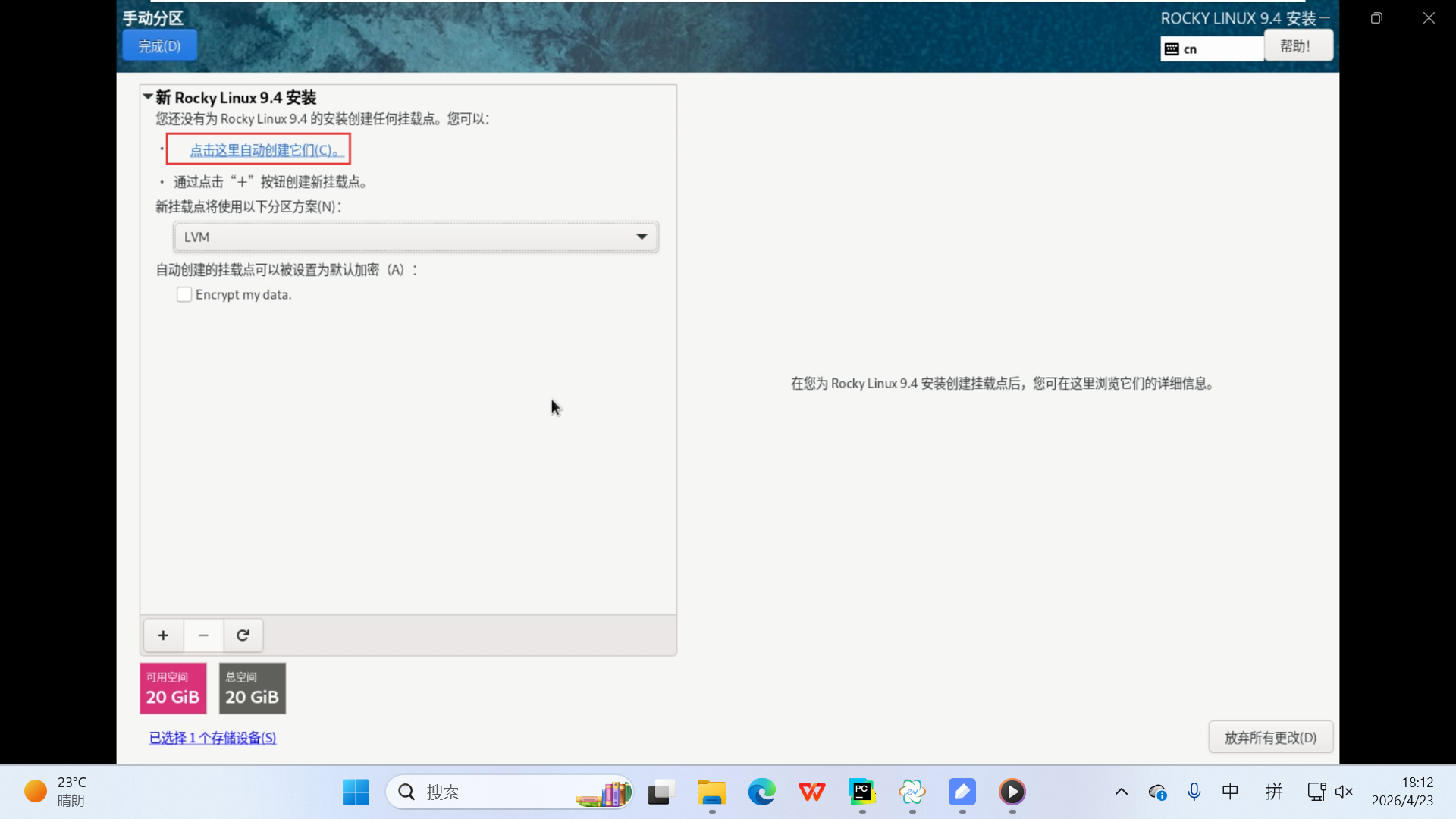Click the microphone icon in system tray
The width and height of the screenshot is (1456, 819).
(x=1194, y=792)
